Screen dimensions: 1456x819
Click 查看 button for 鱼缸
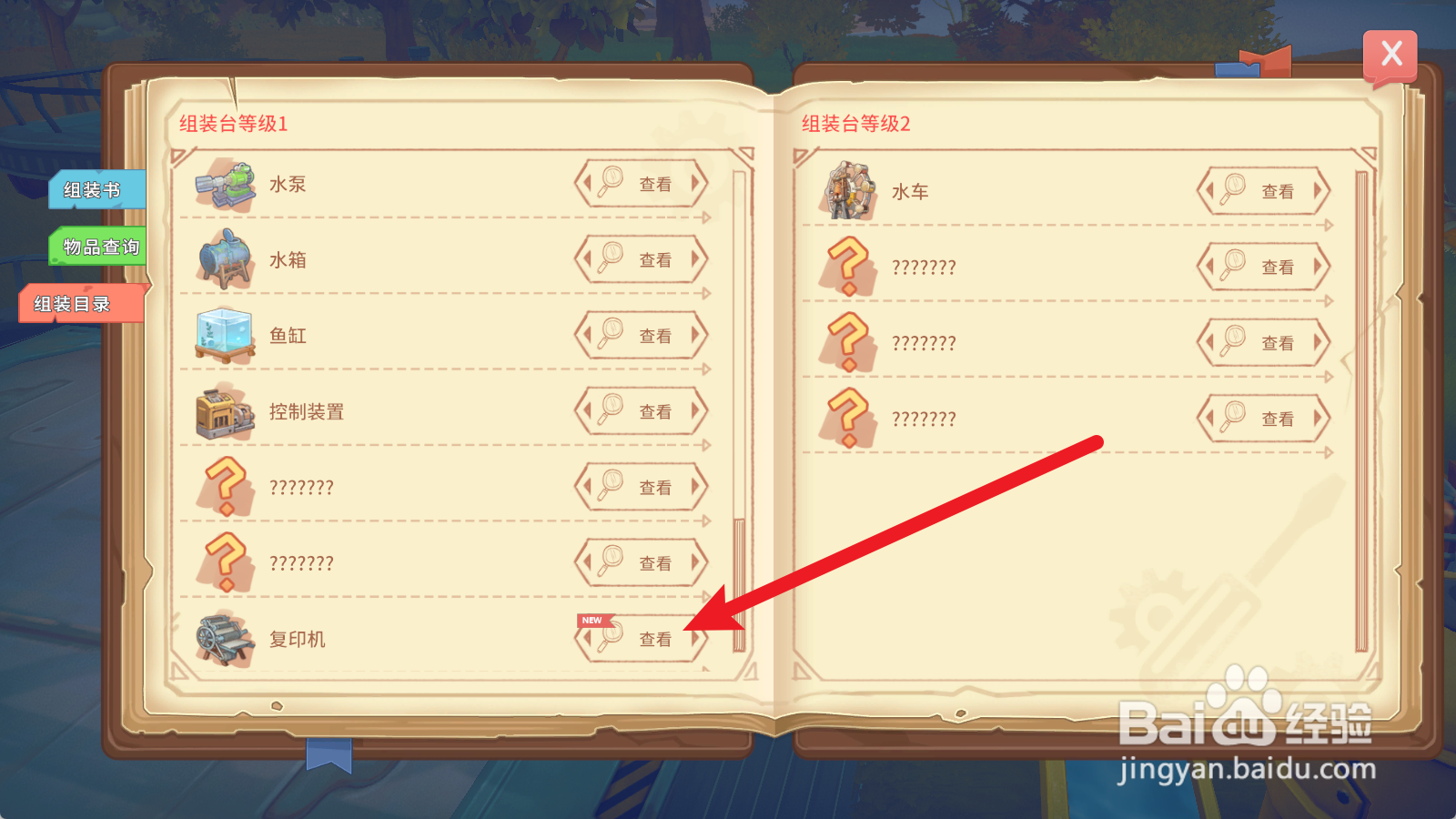point(642,336)
